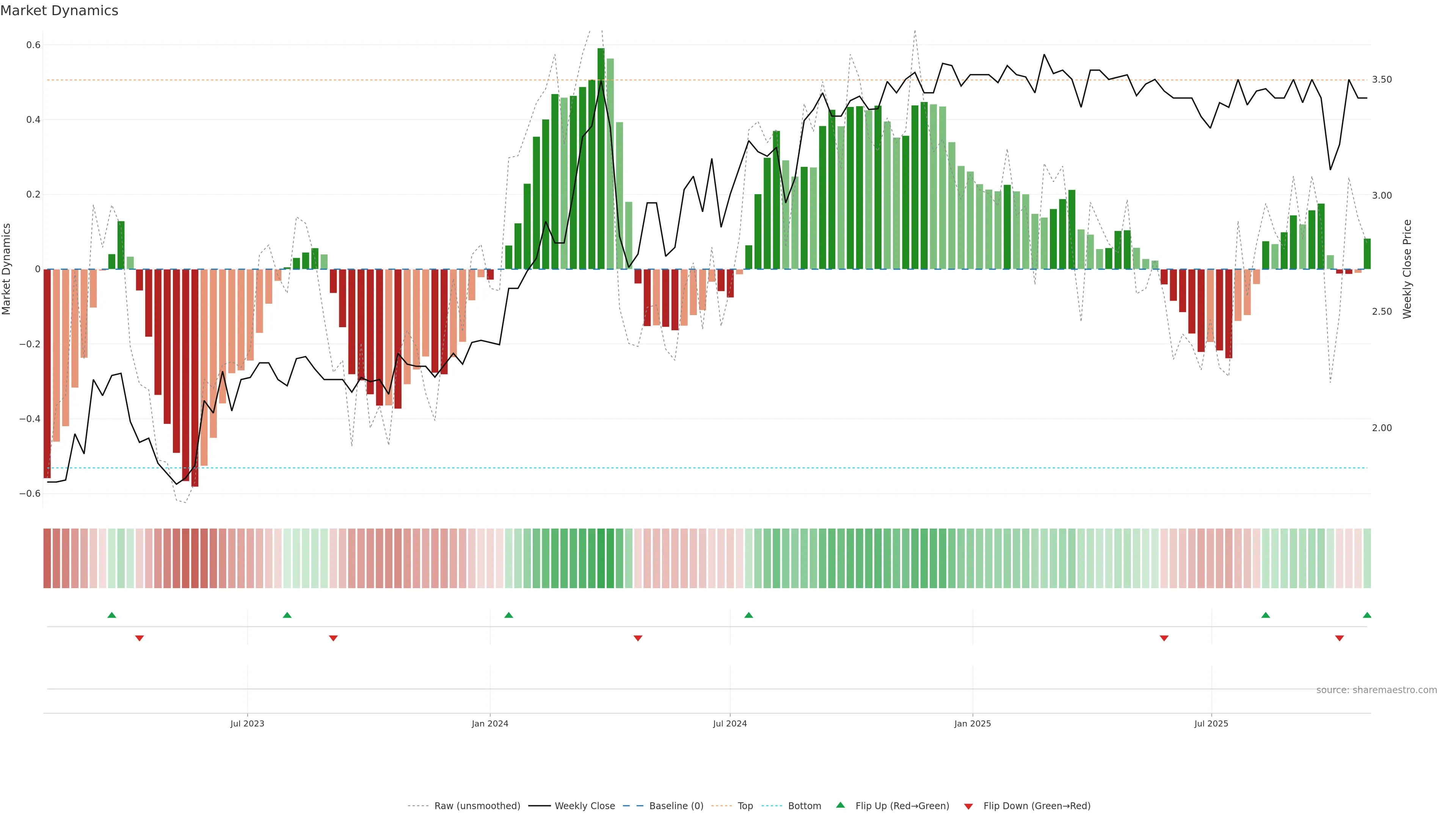Toggle the Bottom threshold legend item
The image size is (1456, 819).
804,806
